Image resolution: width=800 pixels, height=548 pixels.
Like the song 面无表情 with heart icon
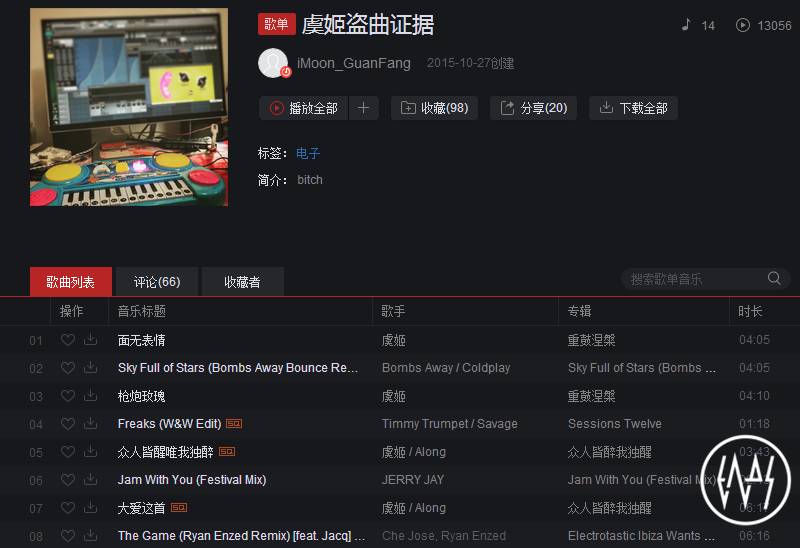click(x=67, y=340)
